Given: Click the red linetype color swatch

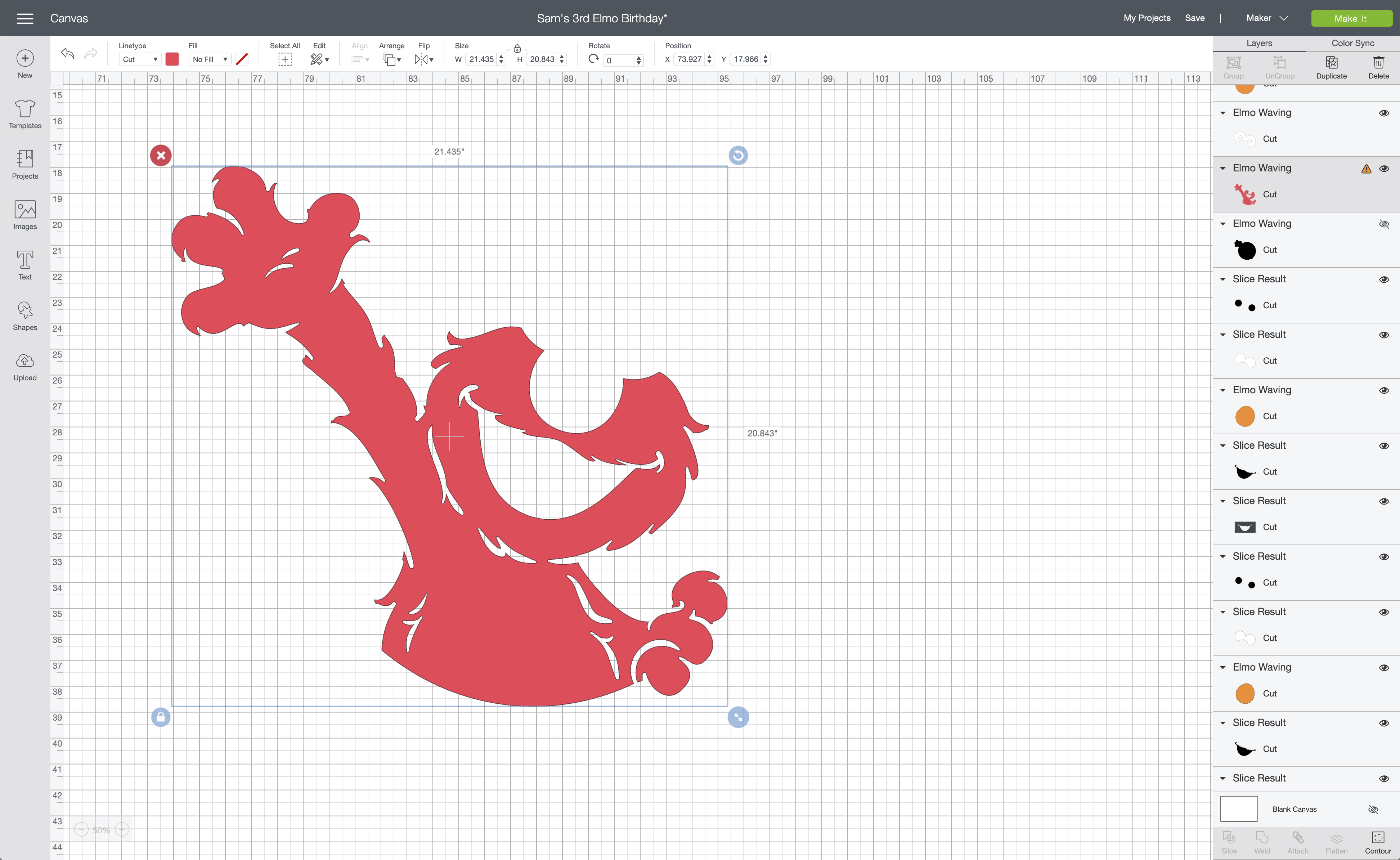Looking at the screenshot, I should click(172, 59).
